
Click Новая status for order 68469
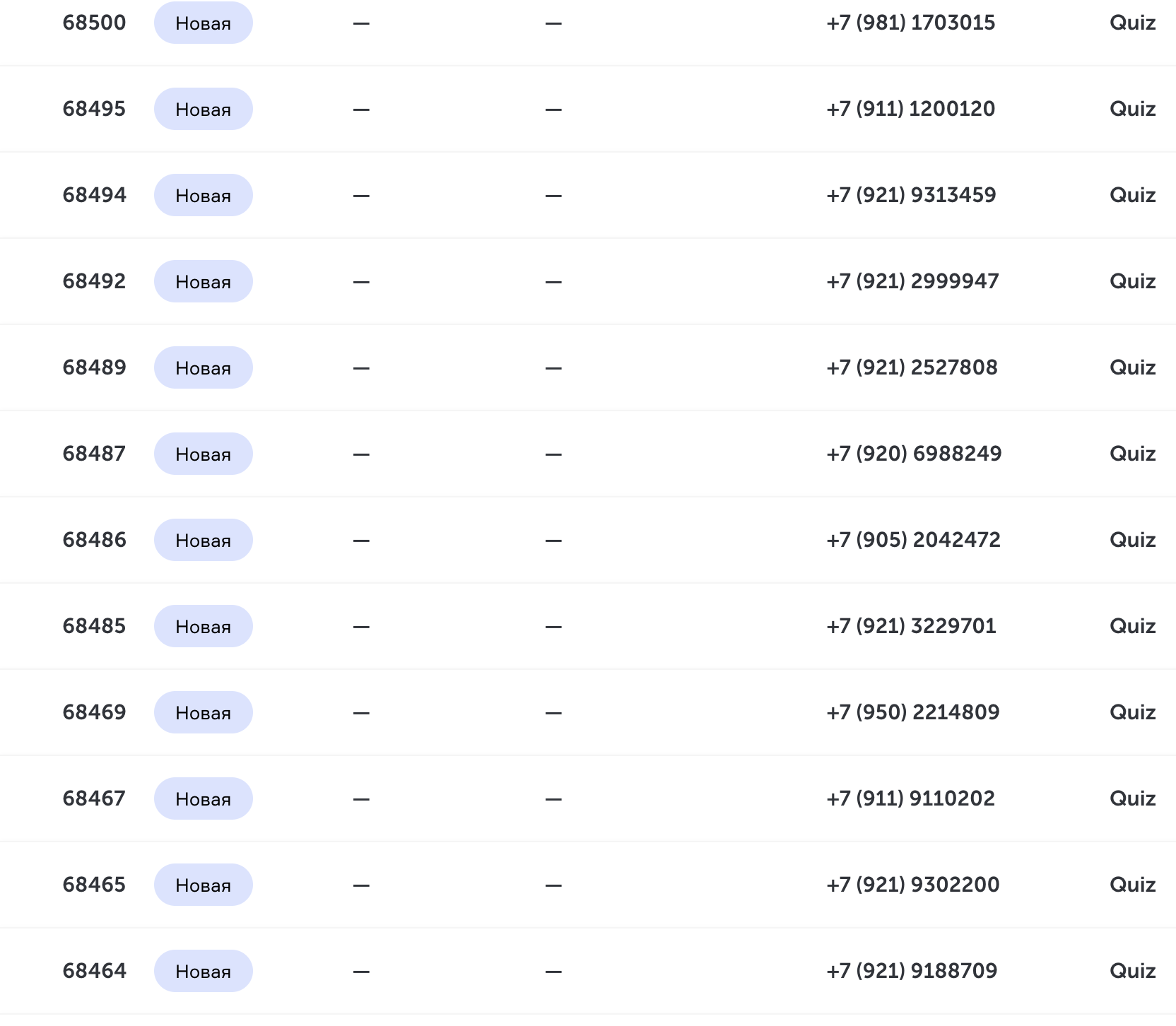coord(204,712)
